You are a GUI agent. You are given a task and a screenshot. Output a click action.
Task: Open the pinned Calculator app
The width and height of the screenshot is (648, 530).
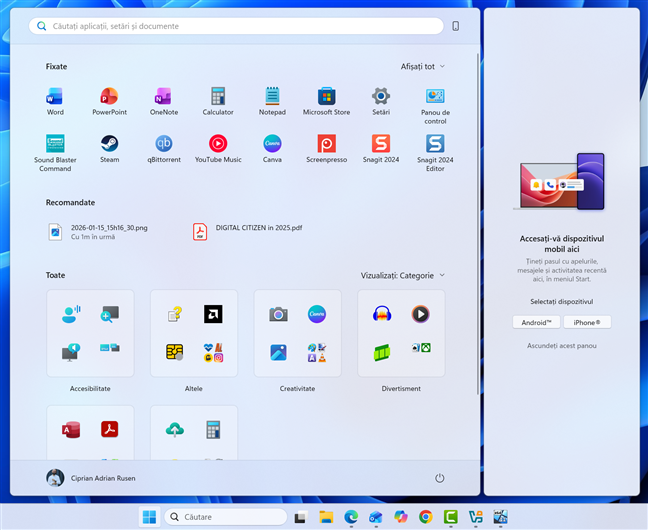(218, 102)
